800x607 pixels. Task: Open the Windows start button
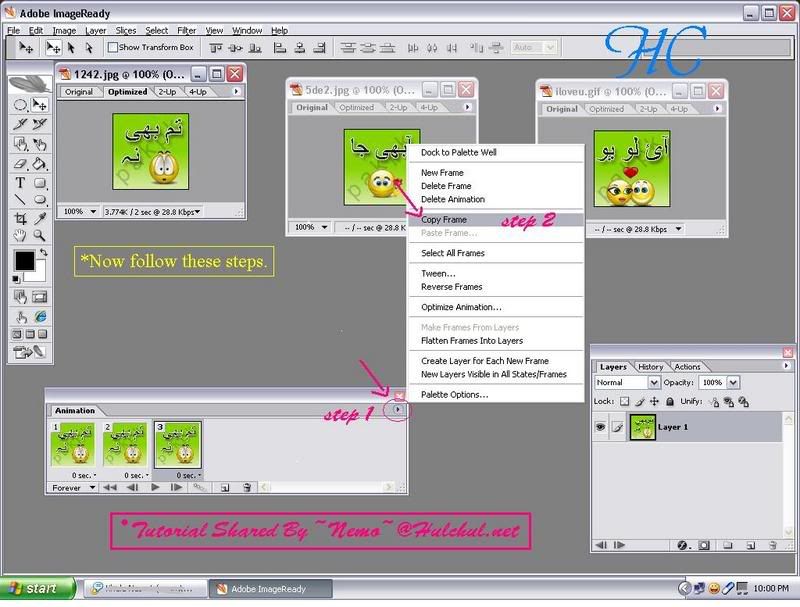tap(37, 589)
